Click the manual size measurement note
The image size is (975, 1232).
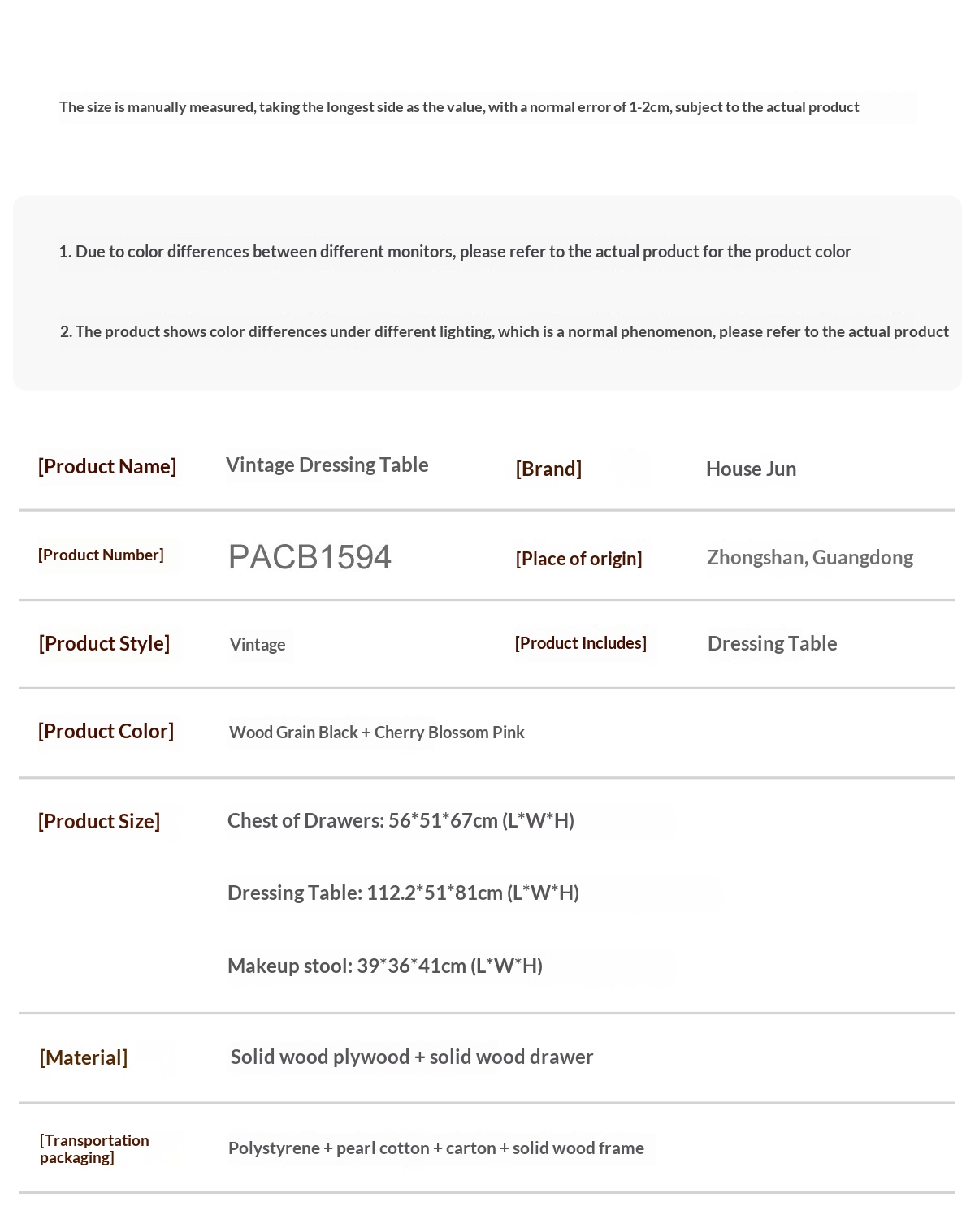tap(459, 107)
